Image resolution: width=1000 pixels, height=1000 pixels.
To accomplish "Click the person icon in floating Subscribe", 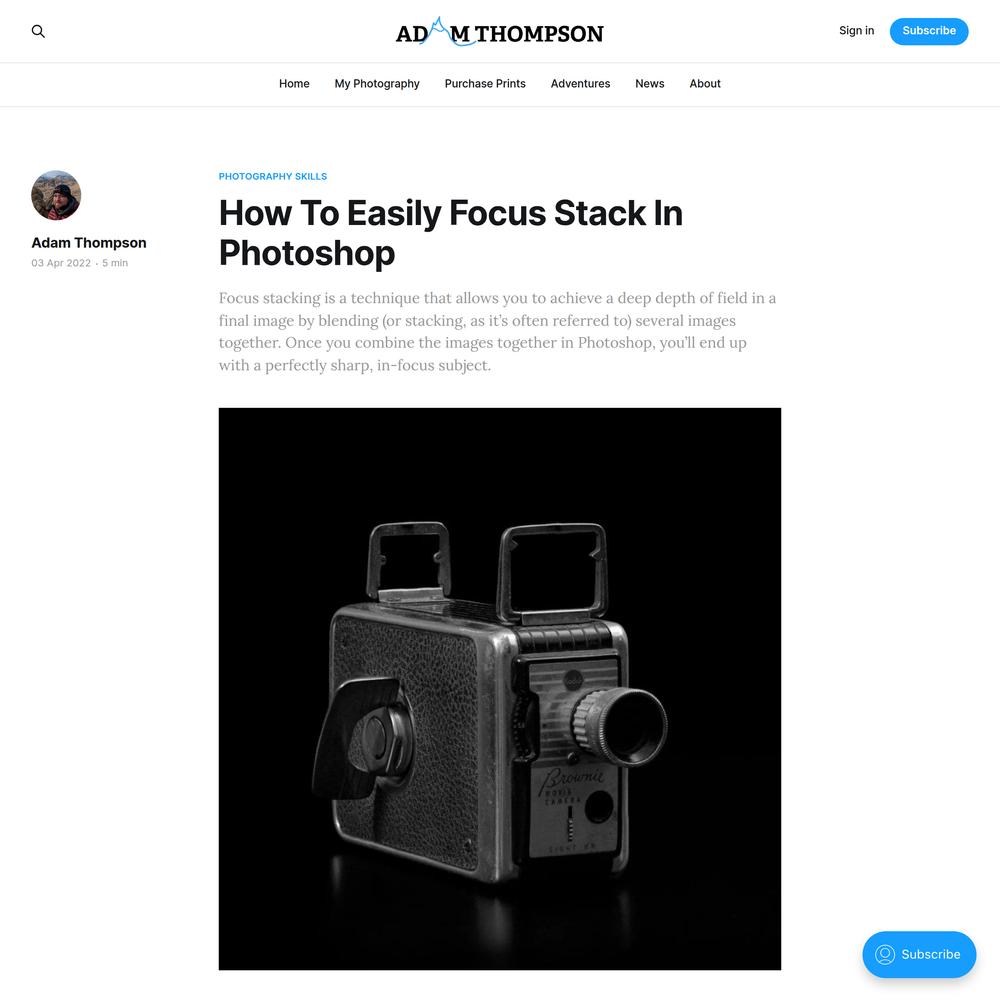I will coord(885,954).
